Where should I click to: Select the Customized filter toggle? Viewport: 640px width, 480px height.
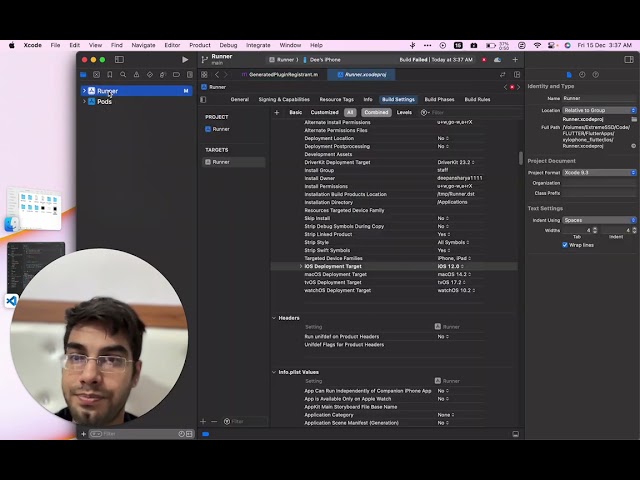(x=324, y=113)
